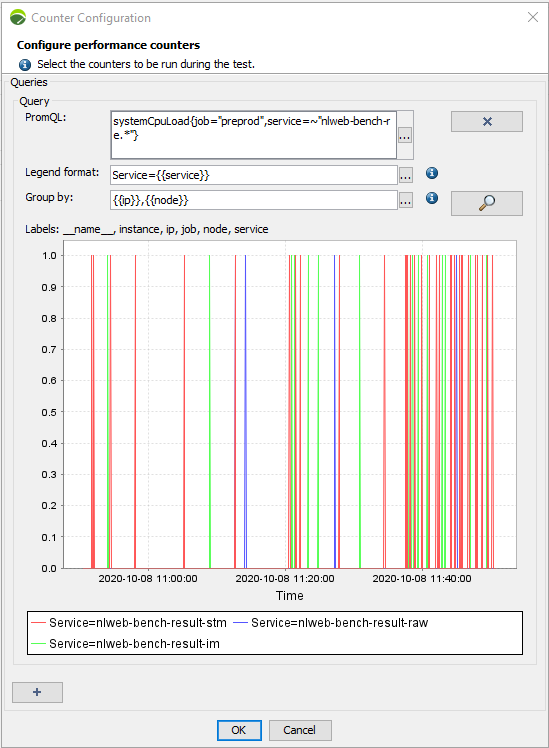Open info icon next to Group by
Screen dimensions: 549x748
click(432, 198)
